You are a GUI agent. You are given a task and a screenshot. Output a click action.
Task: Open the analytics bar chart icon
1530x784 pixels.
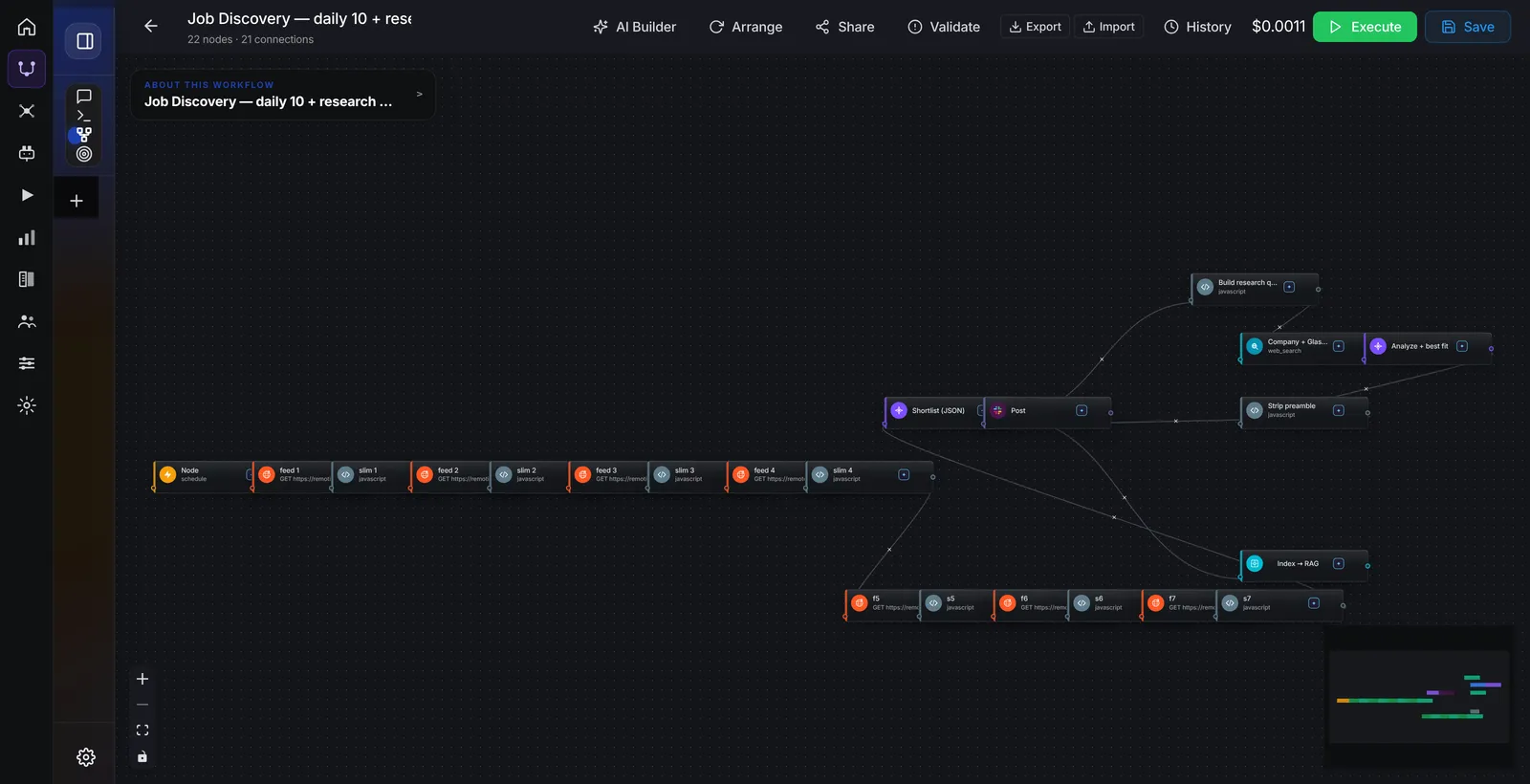pyautogui.click(x=27, y=237)
